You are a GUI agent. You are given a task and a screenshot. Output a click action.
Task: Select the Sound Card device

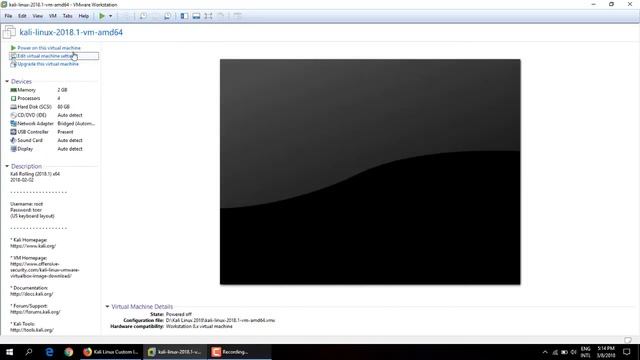point(52,140)
